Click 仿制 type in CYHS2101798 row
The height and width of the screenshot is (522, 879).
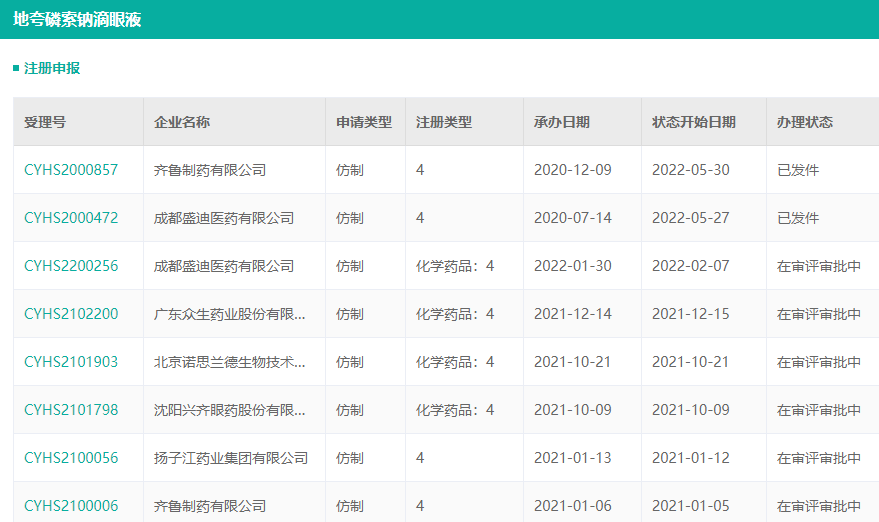pos(350,410)
